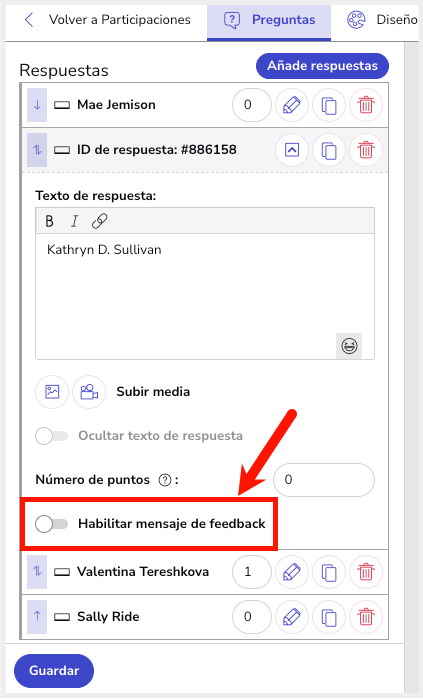
Task: Upload a video via Subir media
Action: tap(89, 392)
